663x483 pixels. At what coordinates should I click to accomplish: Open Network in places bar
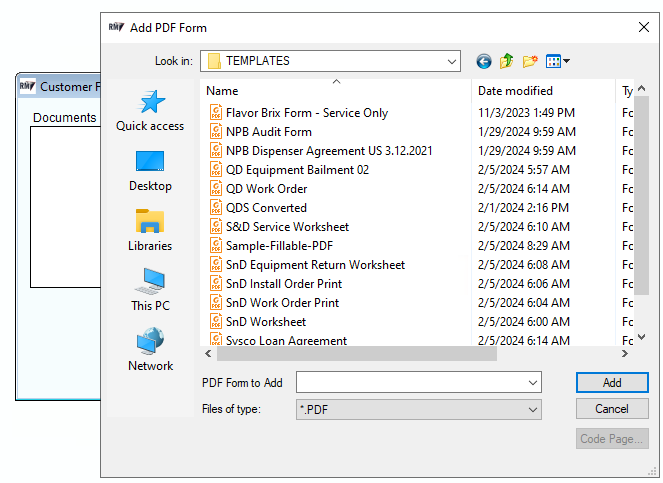[x=150, y=350]
